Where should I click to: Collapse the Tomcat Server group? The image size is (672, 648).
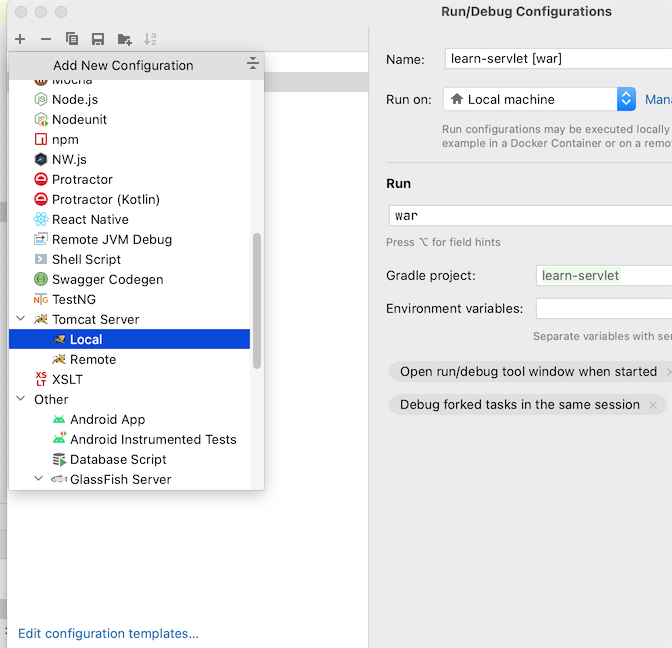tap(20, 319)
